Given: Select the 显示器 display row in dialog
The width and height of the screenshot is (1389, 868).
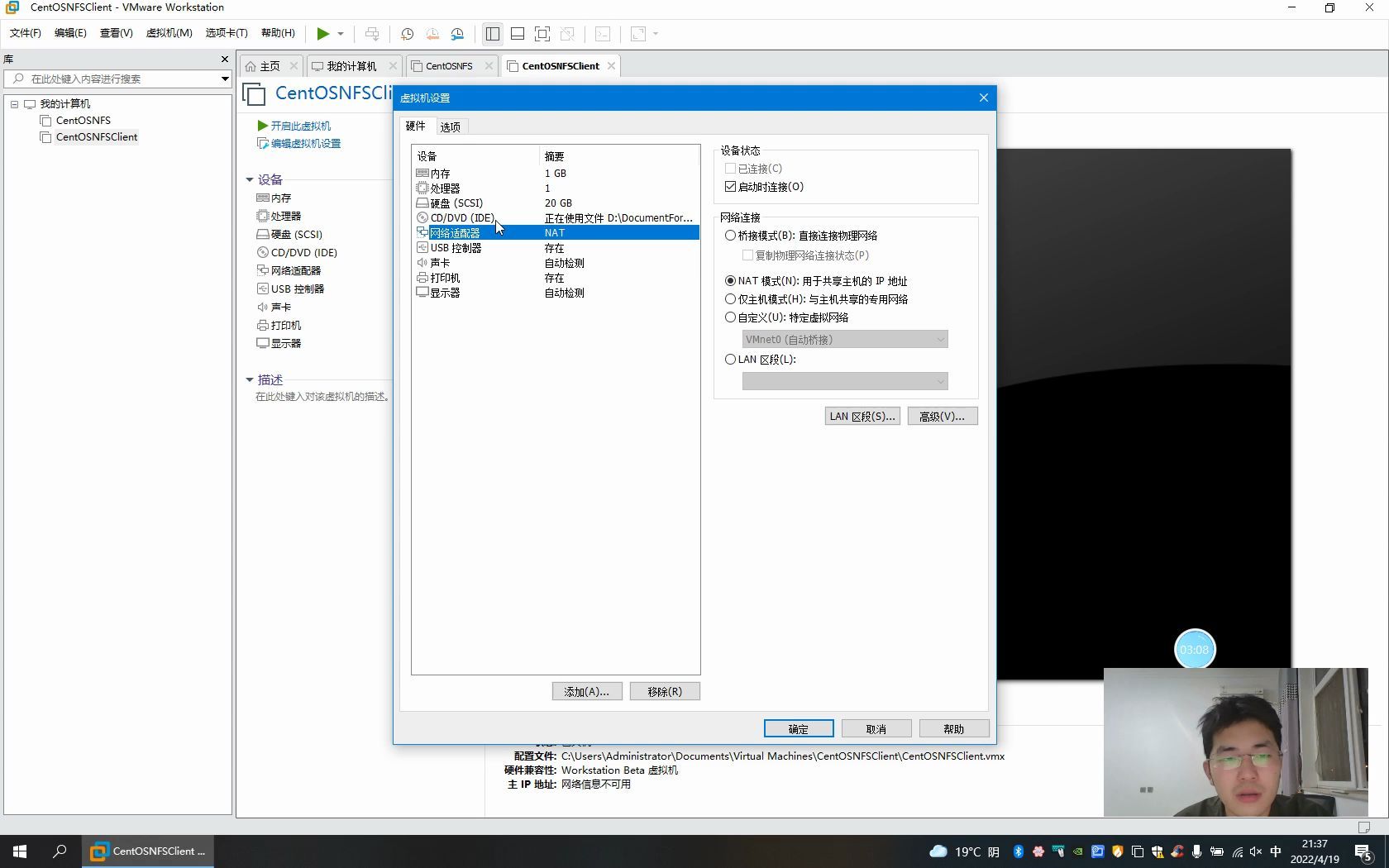Looking at the screenshot, I should coord(556,293).
